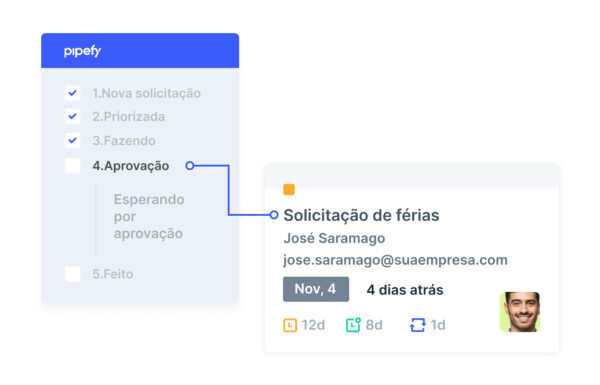Click the blue repeat arrows 1d icon

click(417, 325)
